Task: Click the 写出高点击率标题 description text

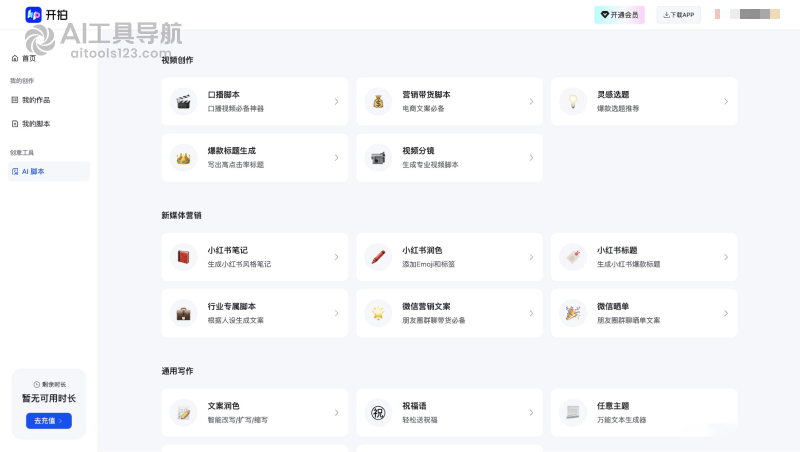Action: point(236,165)
